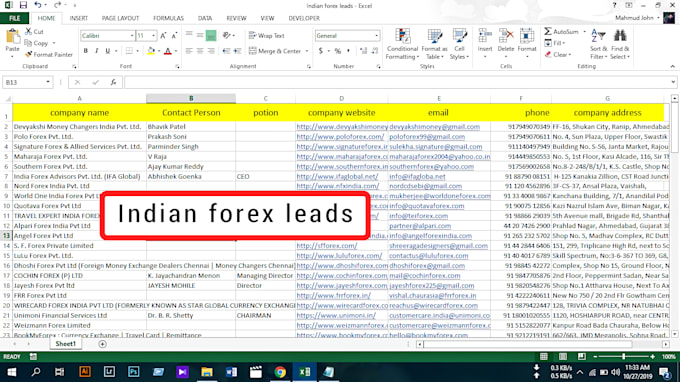This screenshot has width=680, height=382.
Task: Switch to the PAGE LAYOUT tab
Action: coord(120,18)
